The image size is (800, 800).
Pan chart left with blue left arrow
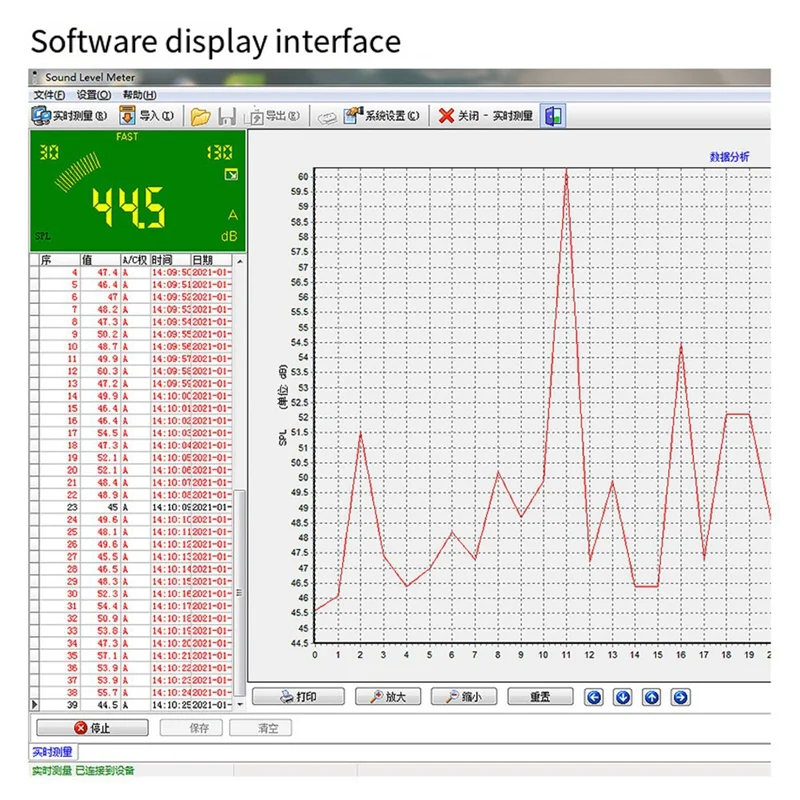(594, 697)
